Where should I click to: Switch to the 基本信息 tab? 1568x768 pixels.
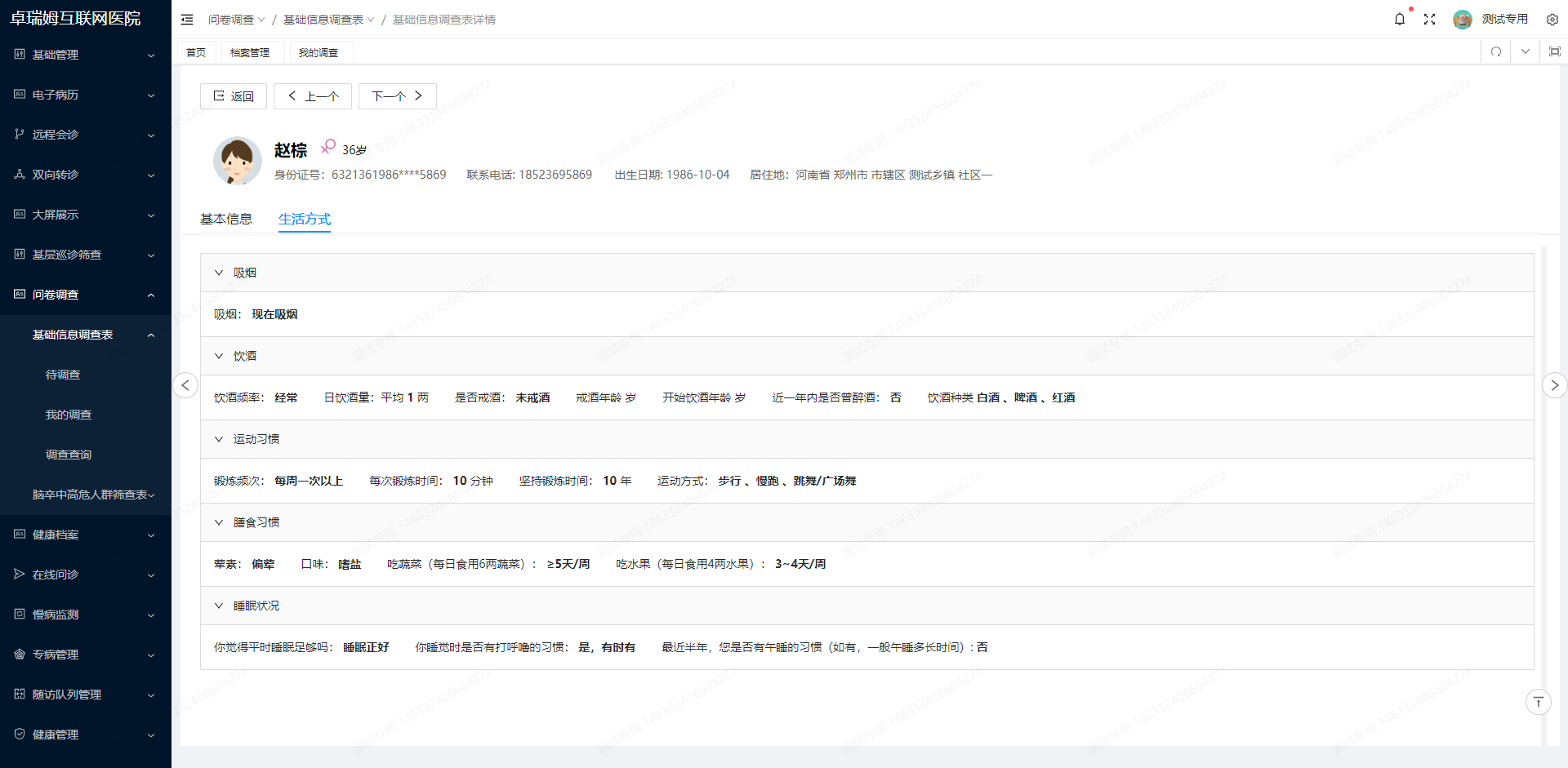(x=226, y=219)
